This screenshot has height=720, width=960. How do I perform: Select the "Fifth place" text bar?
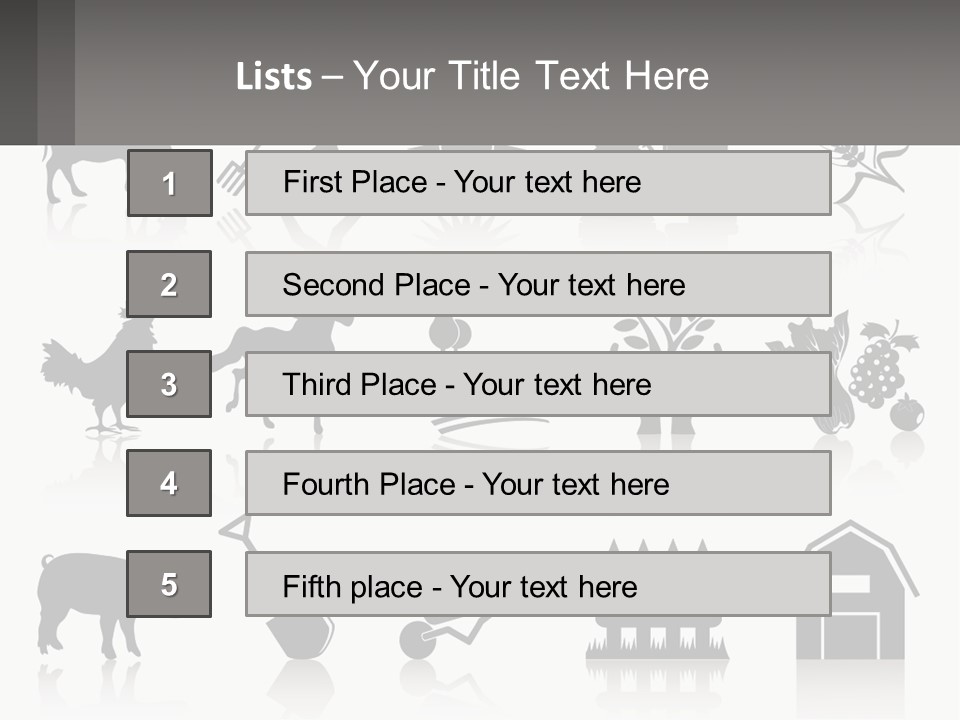point(538,584)
